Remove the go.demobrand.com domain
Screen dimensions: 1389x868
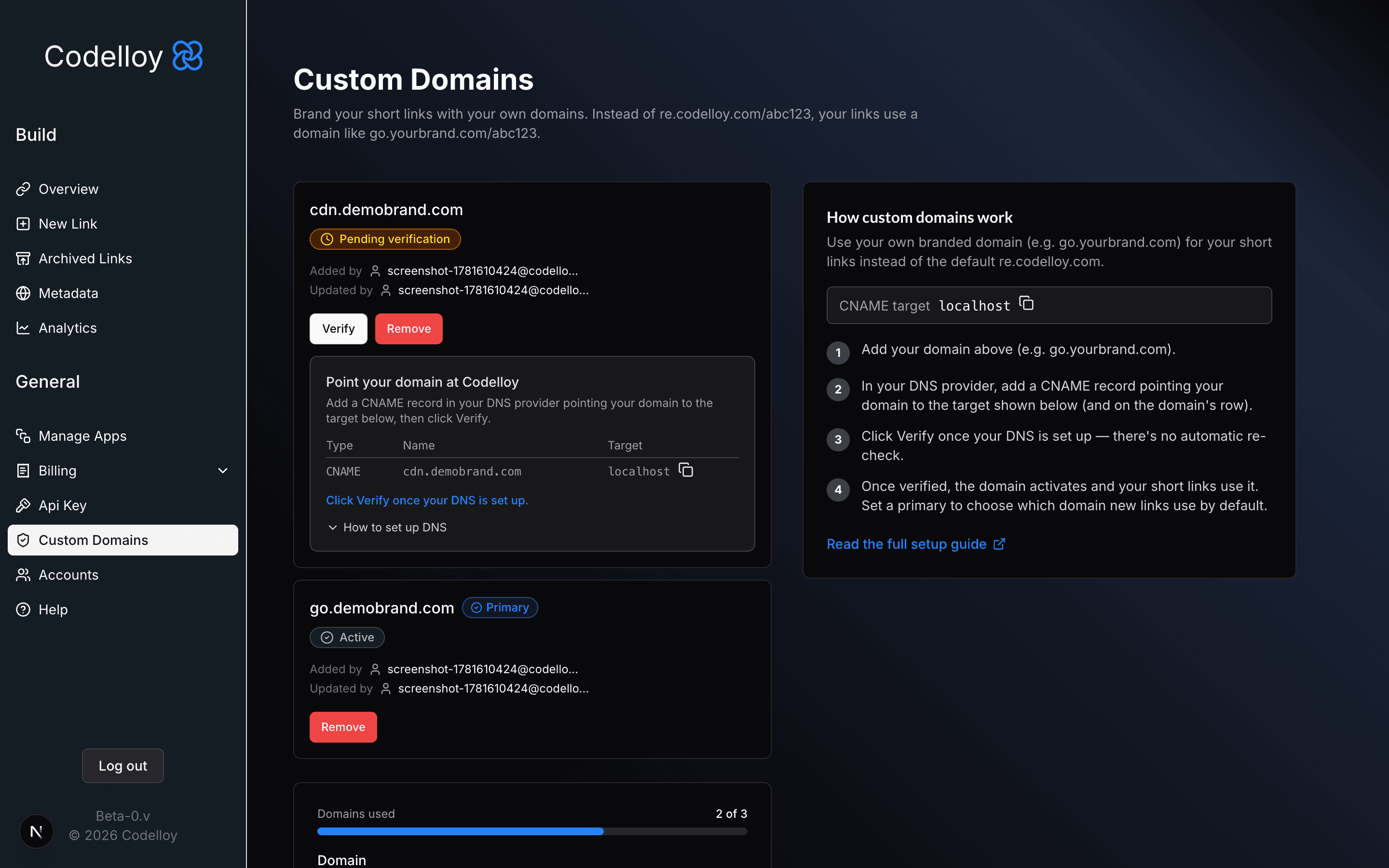tap(343, 727)
